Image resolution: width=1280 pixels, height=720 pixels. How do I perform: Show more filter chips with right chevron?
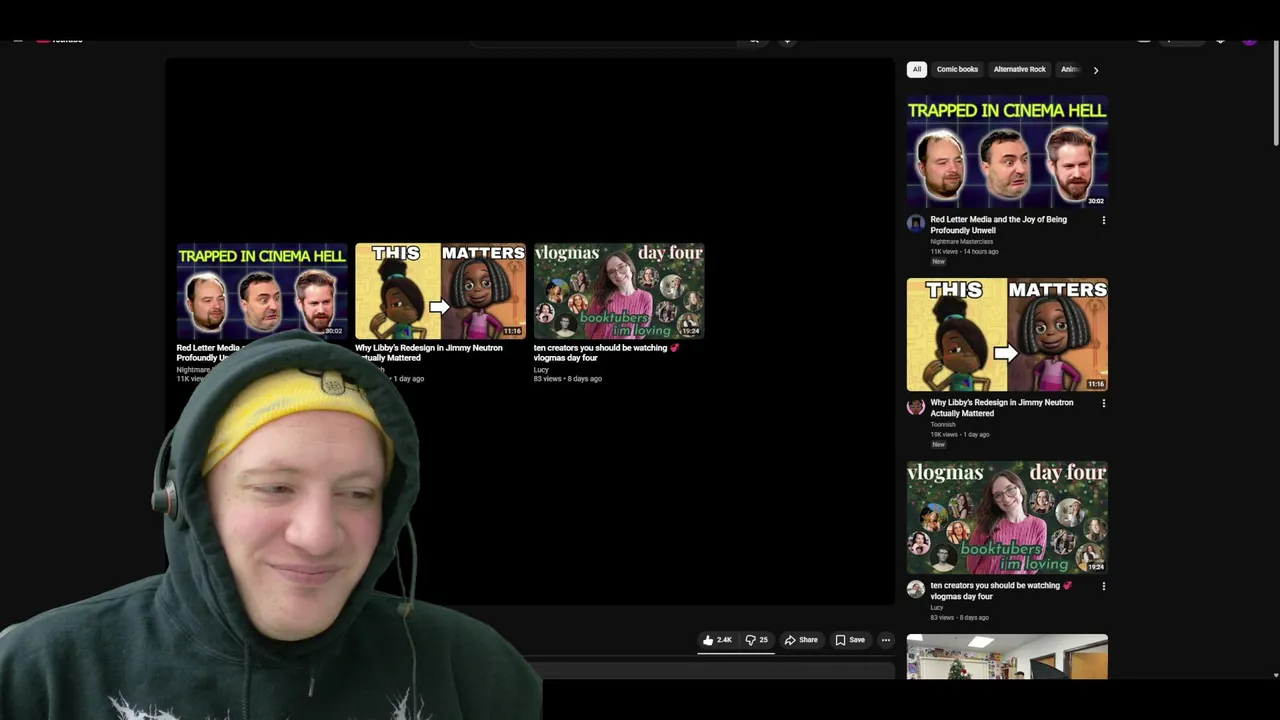[x=1095, y=70]
